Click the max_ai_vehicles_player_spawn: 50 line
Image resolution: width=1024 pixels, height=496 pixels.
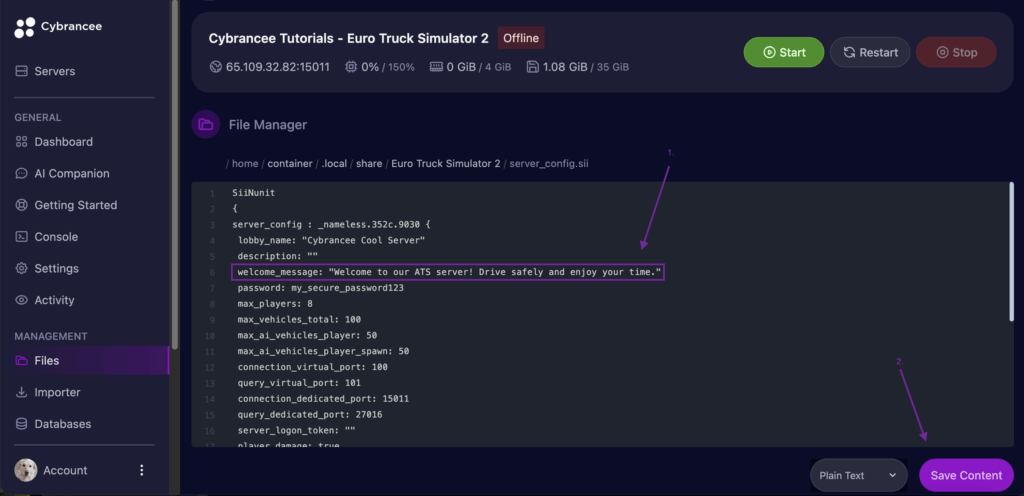(323, 351)
